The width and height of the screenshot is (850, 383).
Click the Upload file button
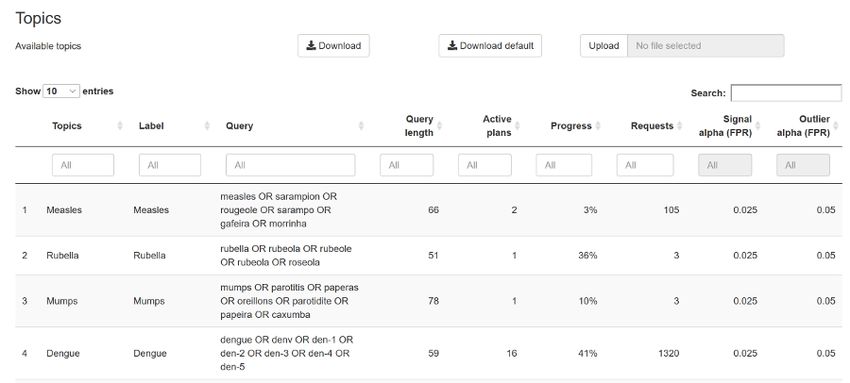604,46
